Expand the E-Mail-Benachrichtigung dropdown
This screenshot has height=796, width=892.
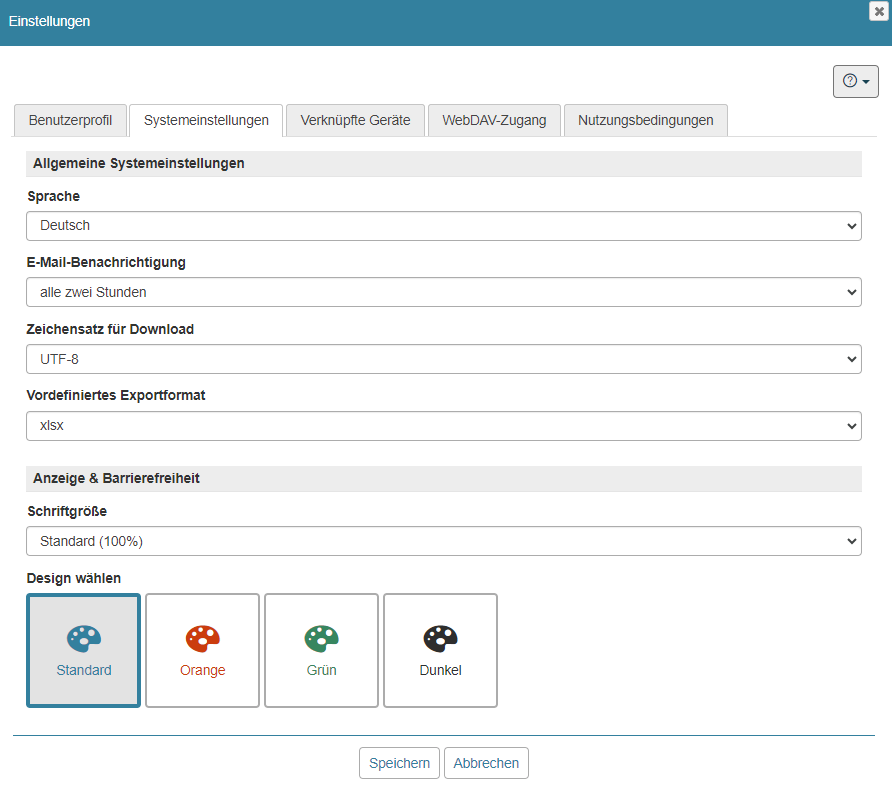(443, 292)
